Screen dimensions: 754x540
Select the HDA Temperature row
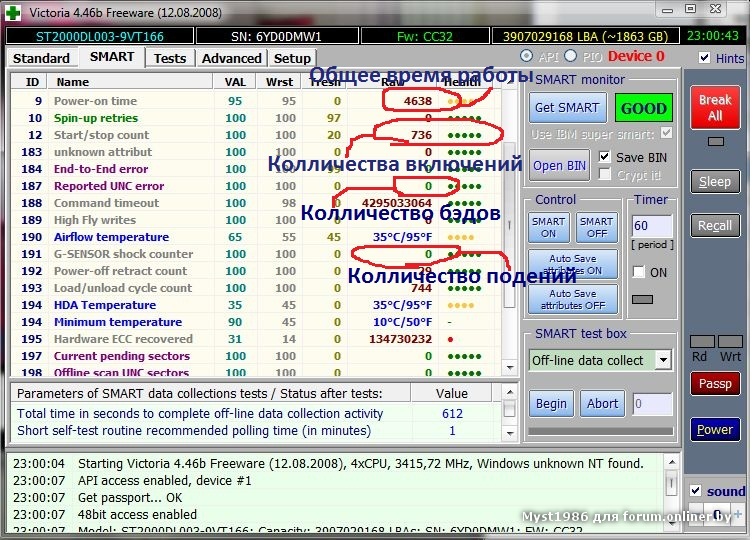(256, 305)
